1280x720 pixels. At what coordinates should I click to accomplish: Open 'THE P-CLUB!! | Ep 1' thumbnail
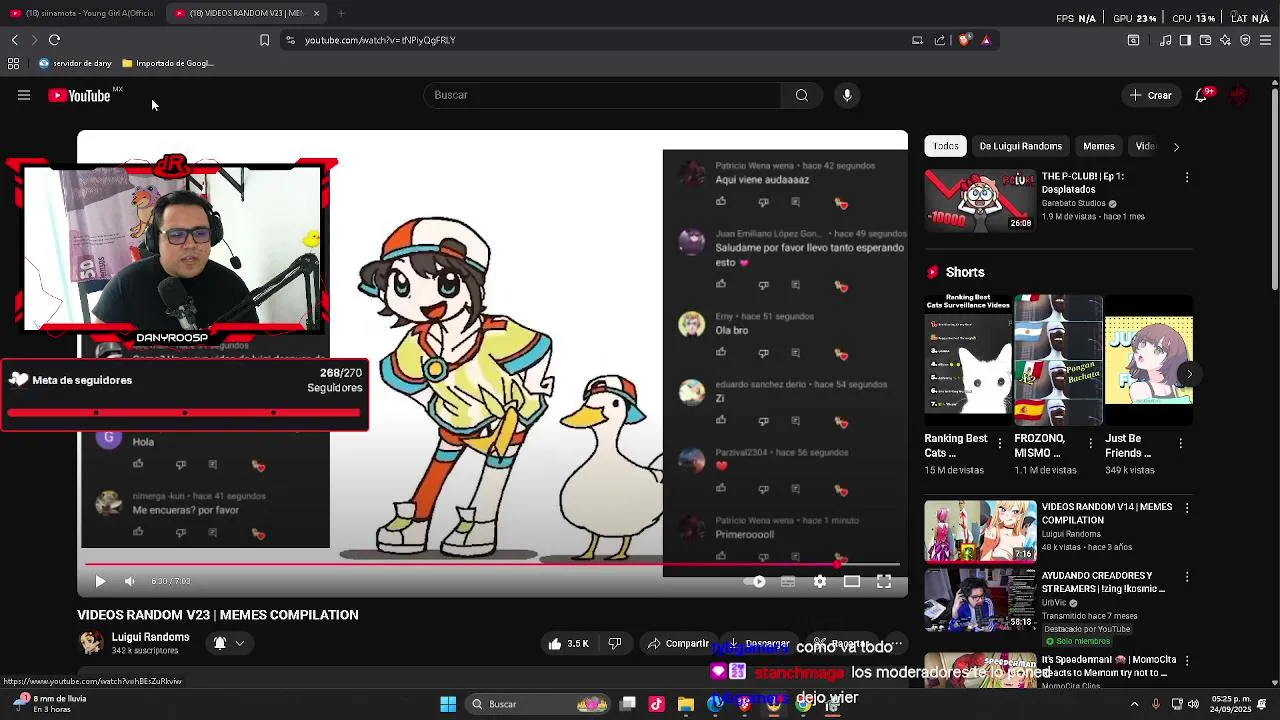pos(980,199)
